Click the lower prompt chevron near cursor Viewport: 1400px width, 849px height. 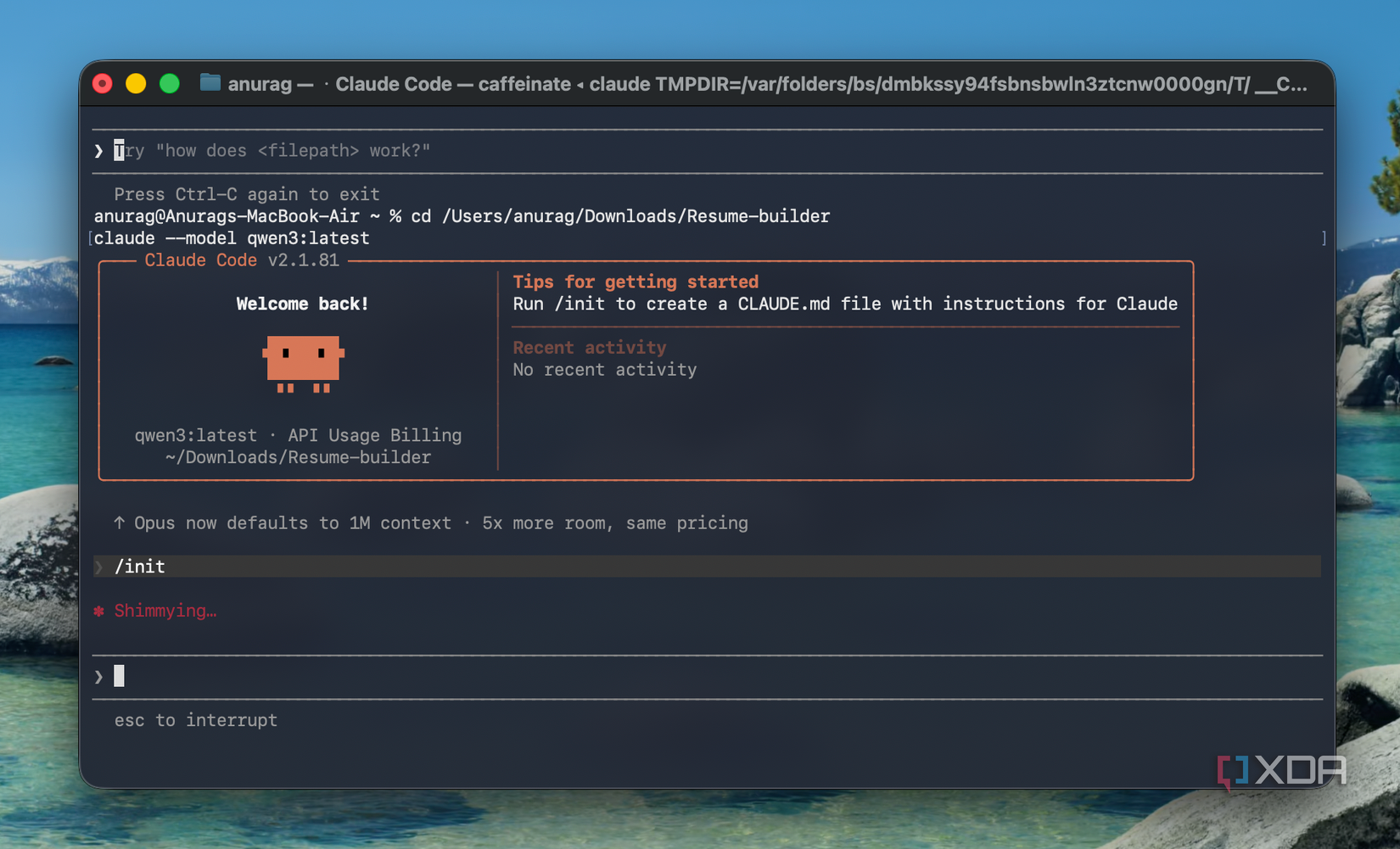98,677
